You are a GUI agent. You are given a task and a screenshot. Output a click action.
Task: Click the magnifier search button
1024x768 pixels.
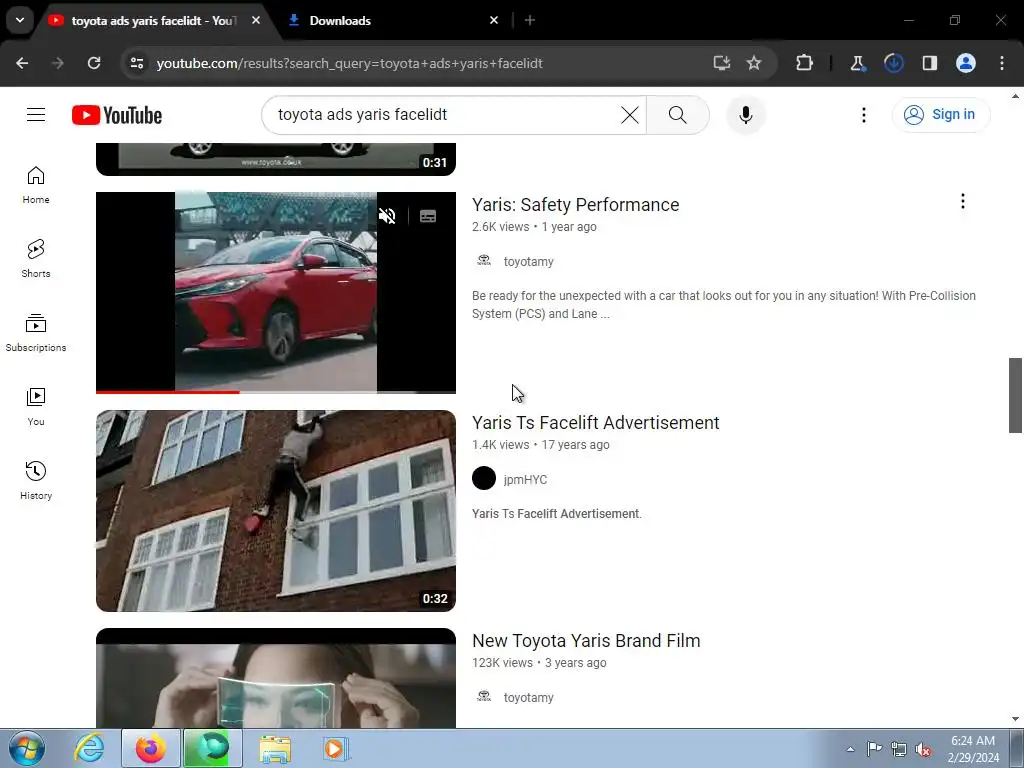[x=677, y=115]
